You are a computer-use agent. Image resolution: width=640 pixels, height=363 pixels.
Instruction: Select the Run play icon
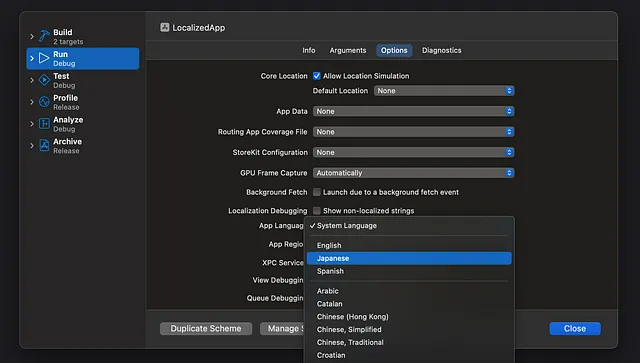pos(44,58)
